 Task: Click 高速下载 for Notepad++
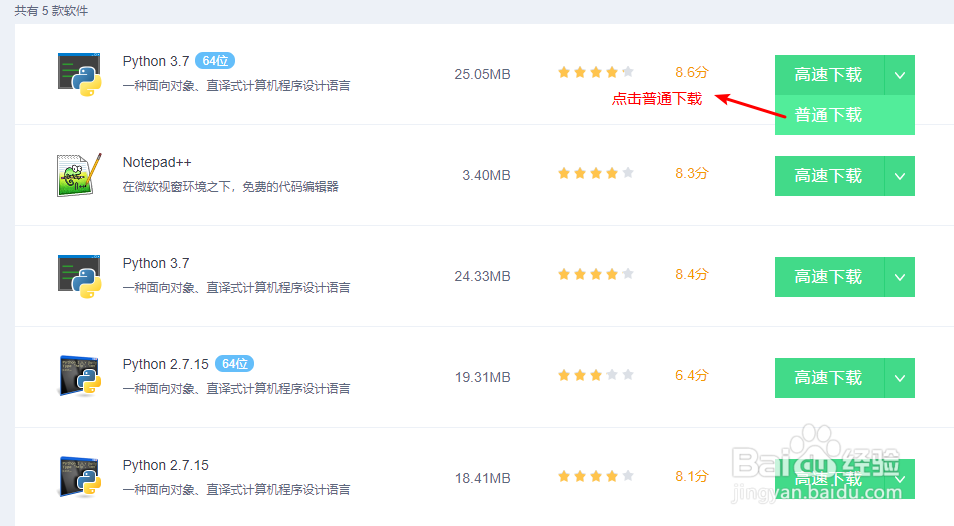(x=828, y=176)
